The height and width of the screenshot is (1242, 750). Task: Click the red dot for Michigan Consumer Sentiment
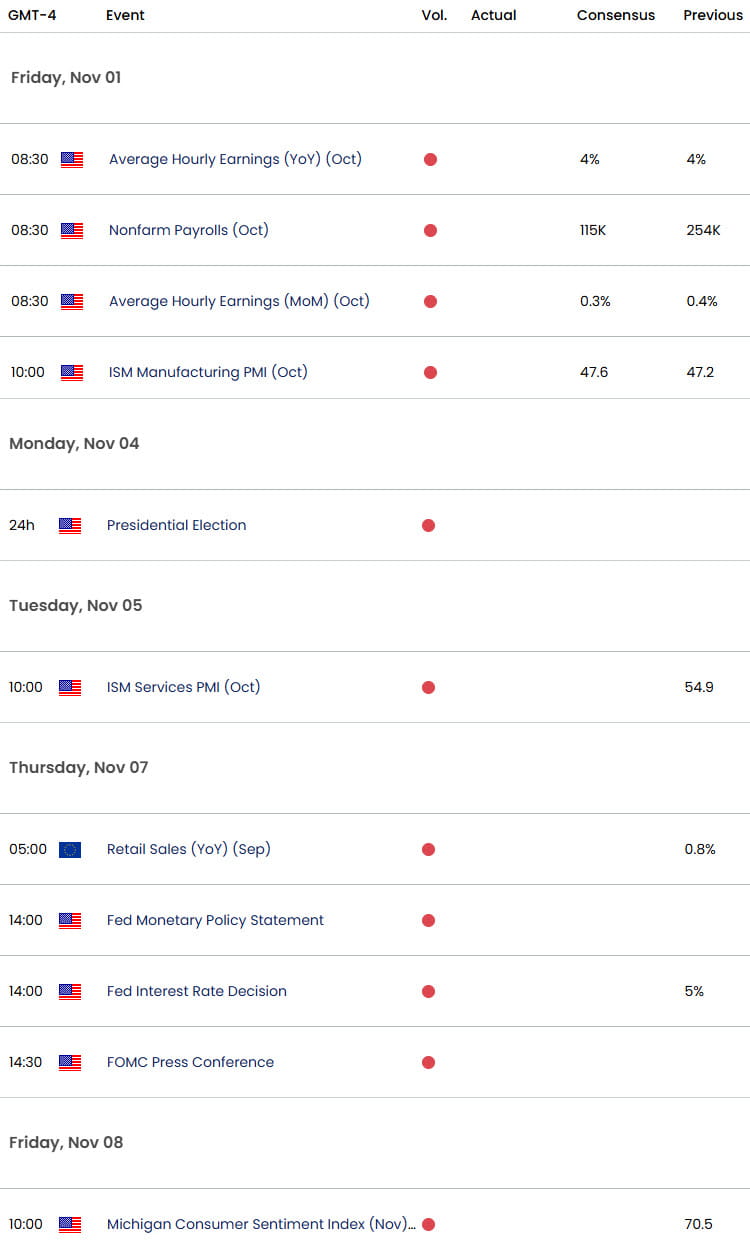coord(428,1224)
